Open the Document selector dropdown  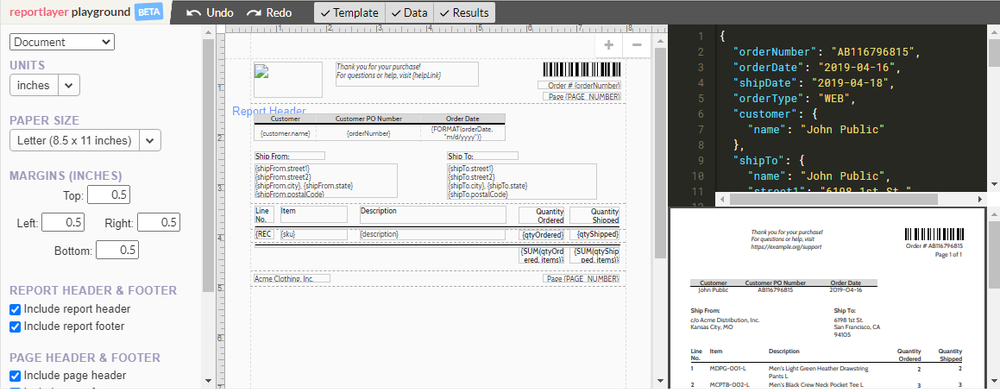coord(62,42)
